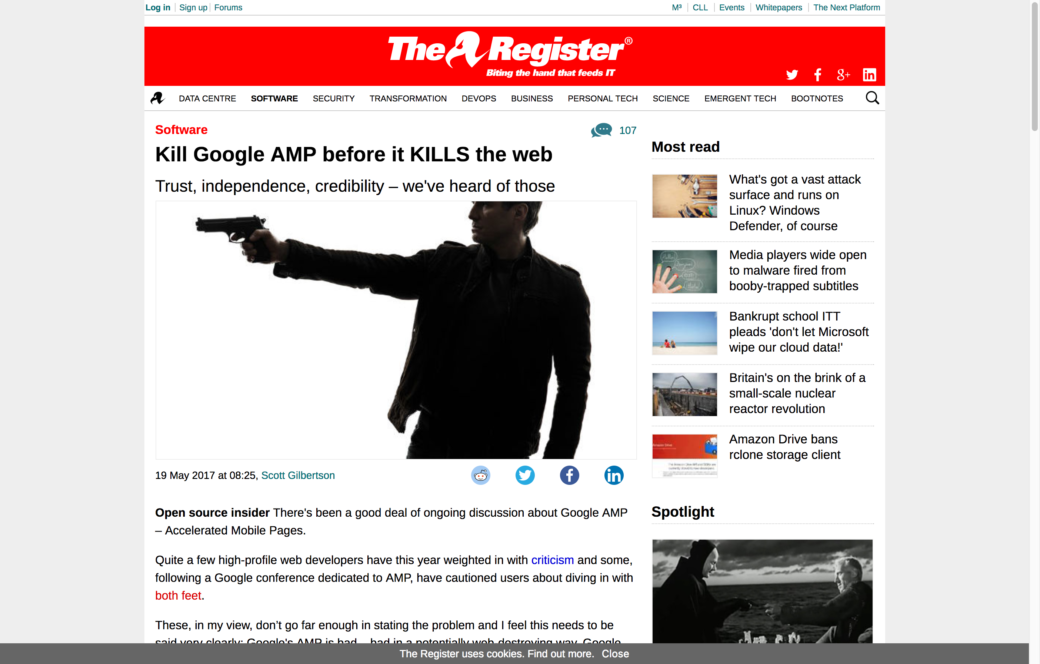Click the vulture home icon in navigation bar
Screen dimensions: 1040x664
tap(157, 98)
